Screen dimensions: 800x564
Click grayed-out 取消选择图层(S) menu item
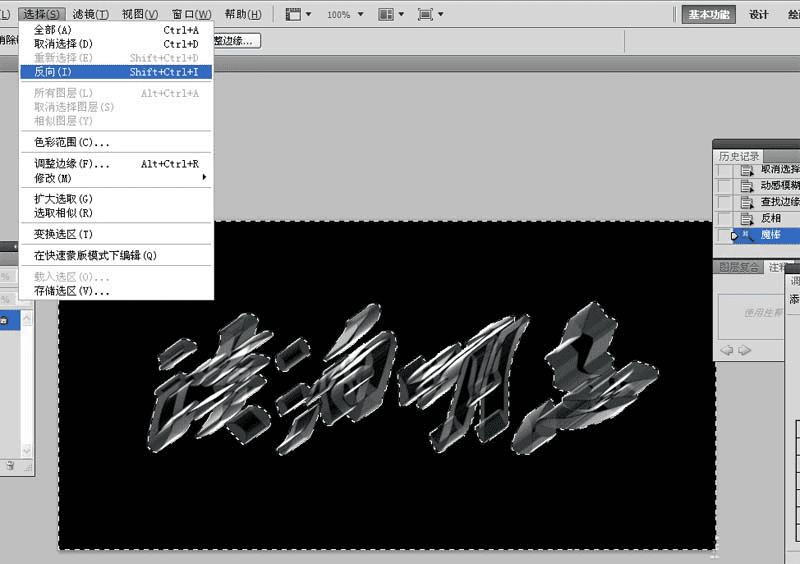[x=116, y=107]
